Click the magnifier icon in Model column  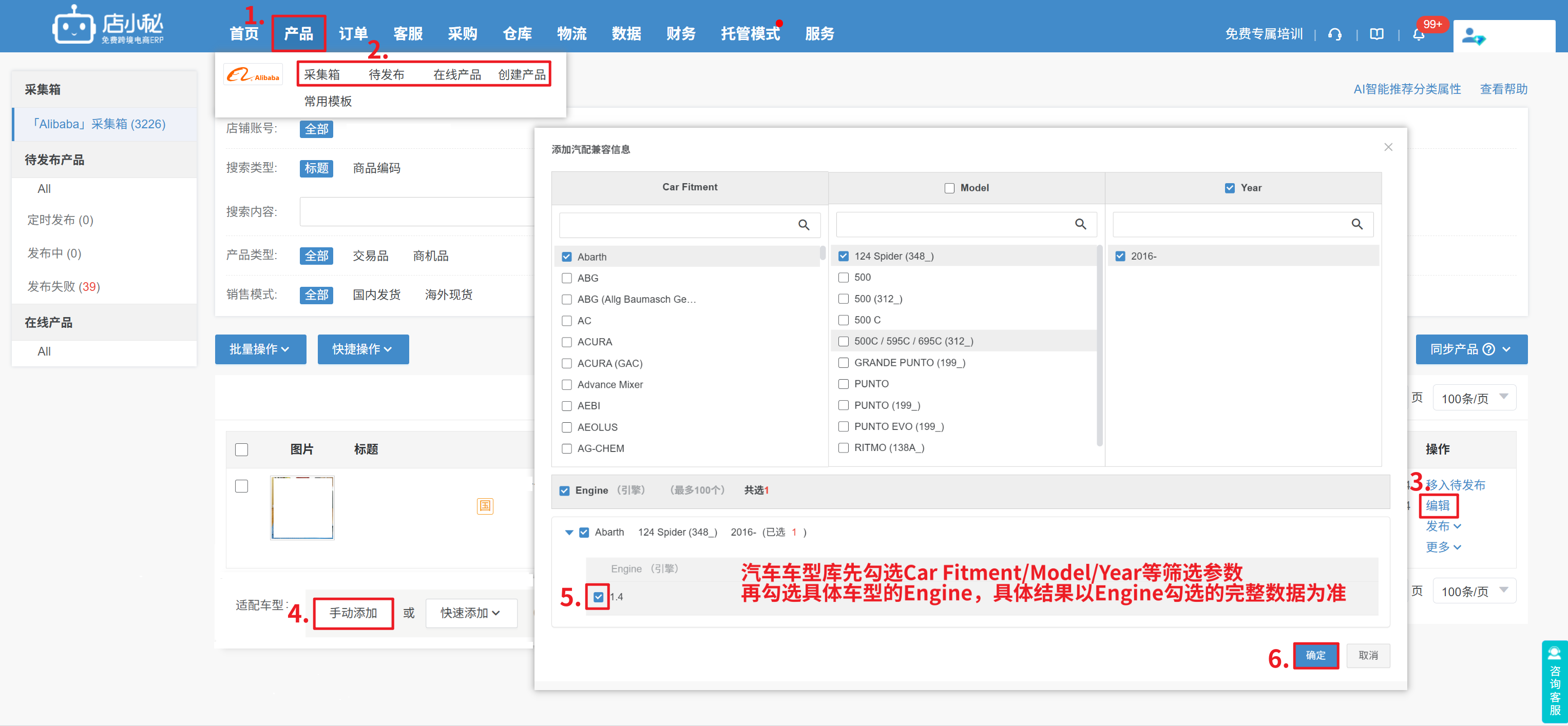[1080, 224]
